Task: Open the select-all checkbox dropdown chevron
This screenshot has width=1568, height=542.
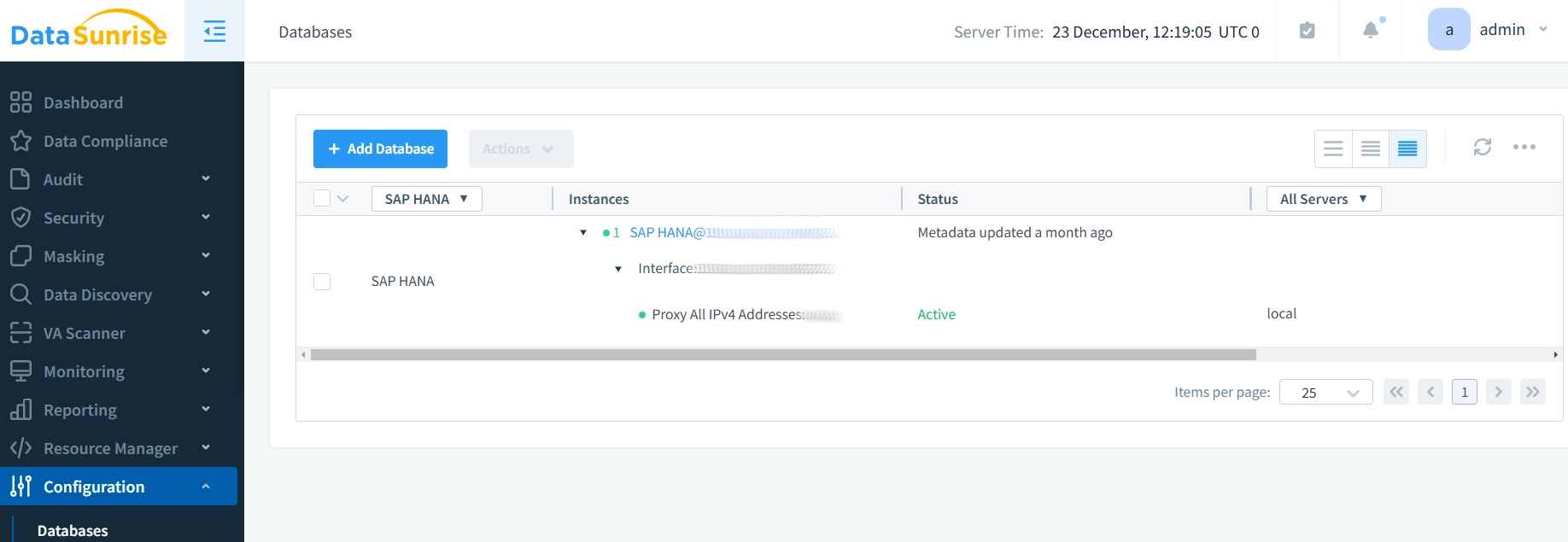Action: (343, 199)
